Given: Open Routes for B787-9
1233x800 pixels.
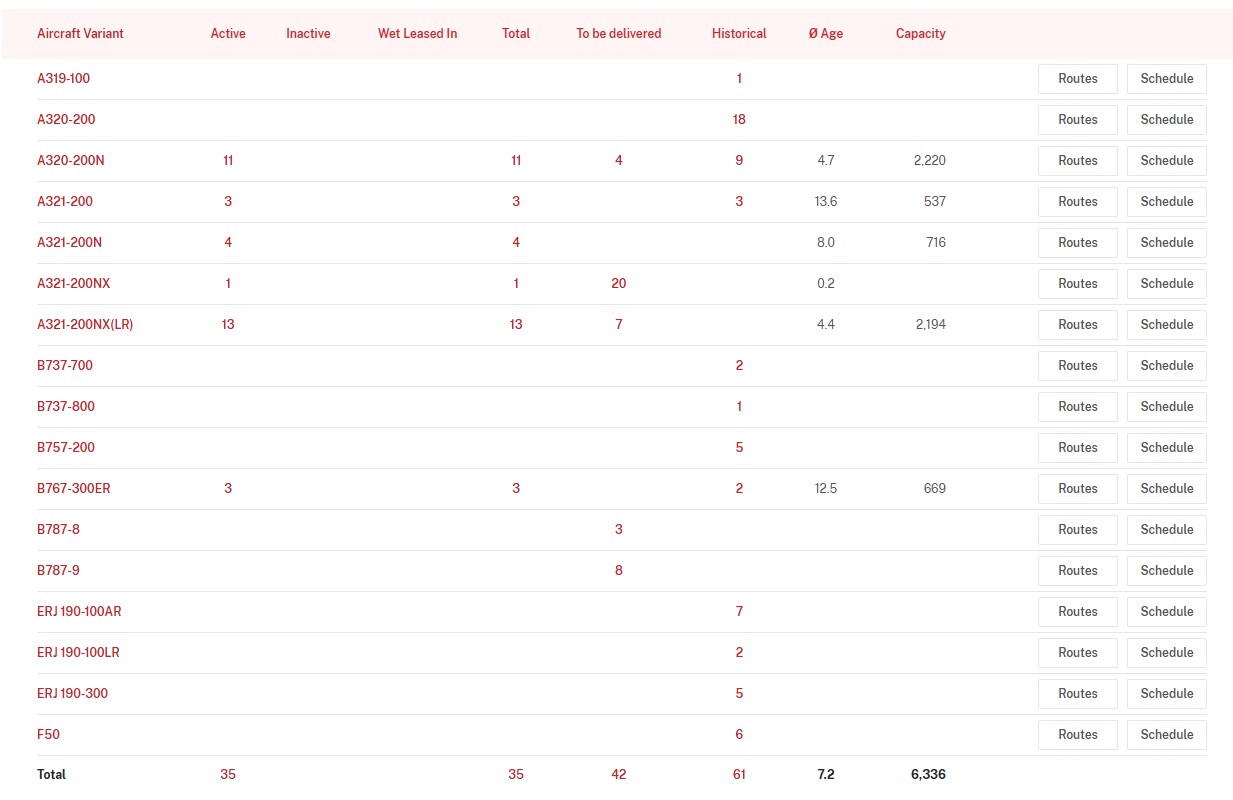Looking at the screenshot, I should tap(1078, 571).
